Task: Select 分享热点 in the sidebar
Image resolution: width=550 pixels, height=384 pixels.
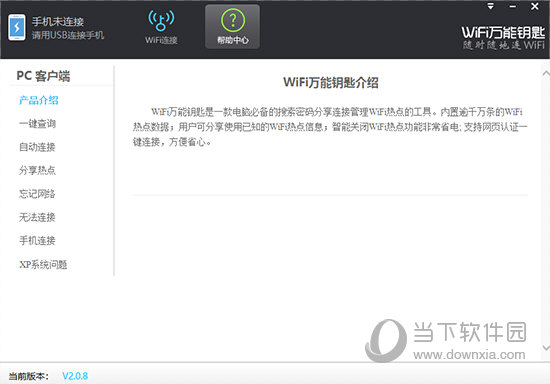Action: pyautogui.click(x=37, y=170)
